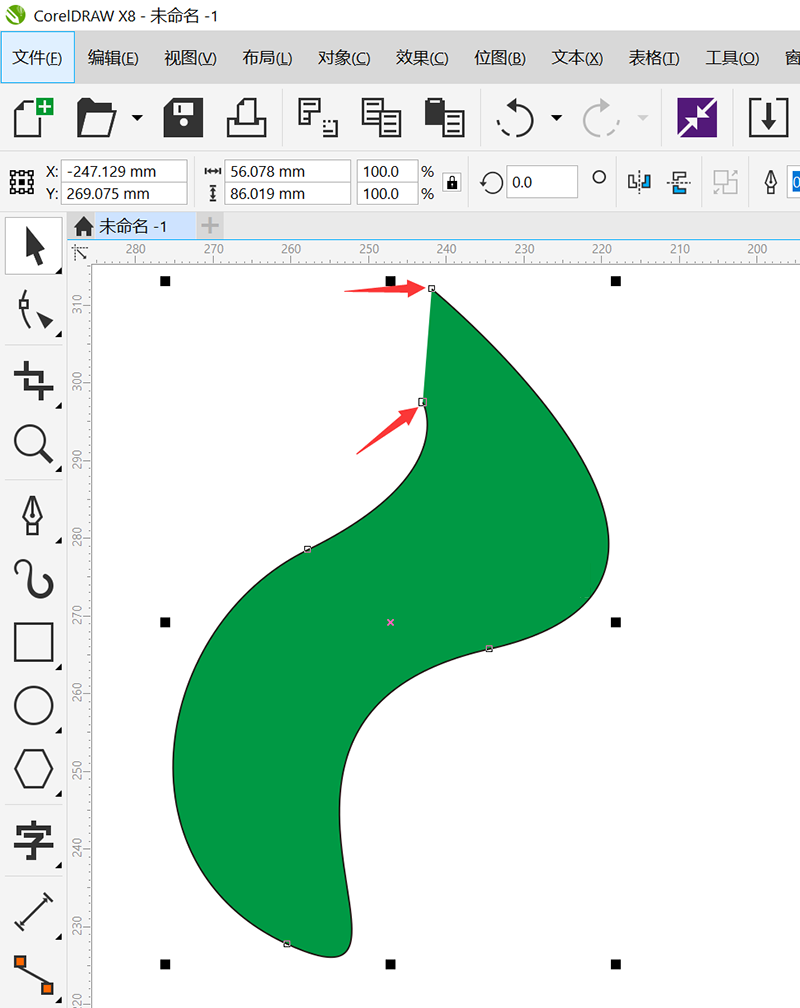
Task: Select the Pen drawing tool
Action: tap(32, 516)
